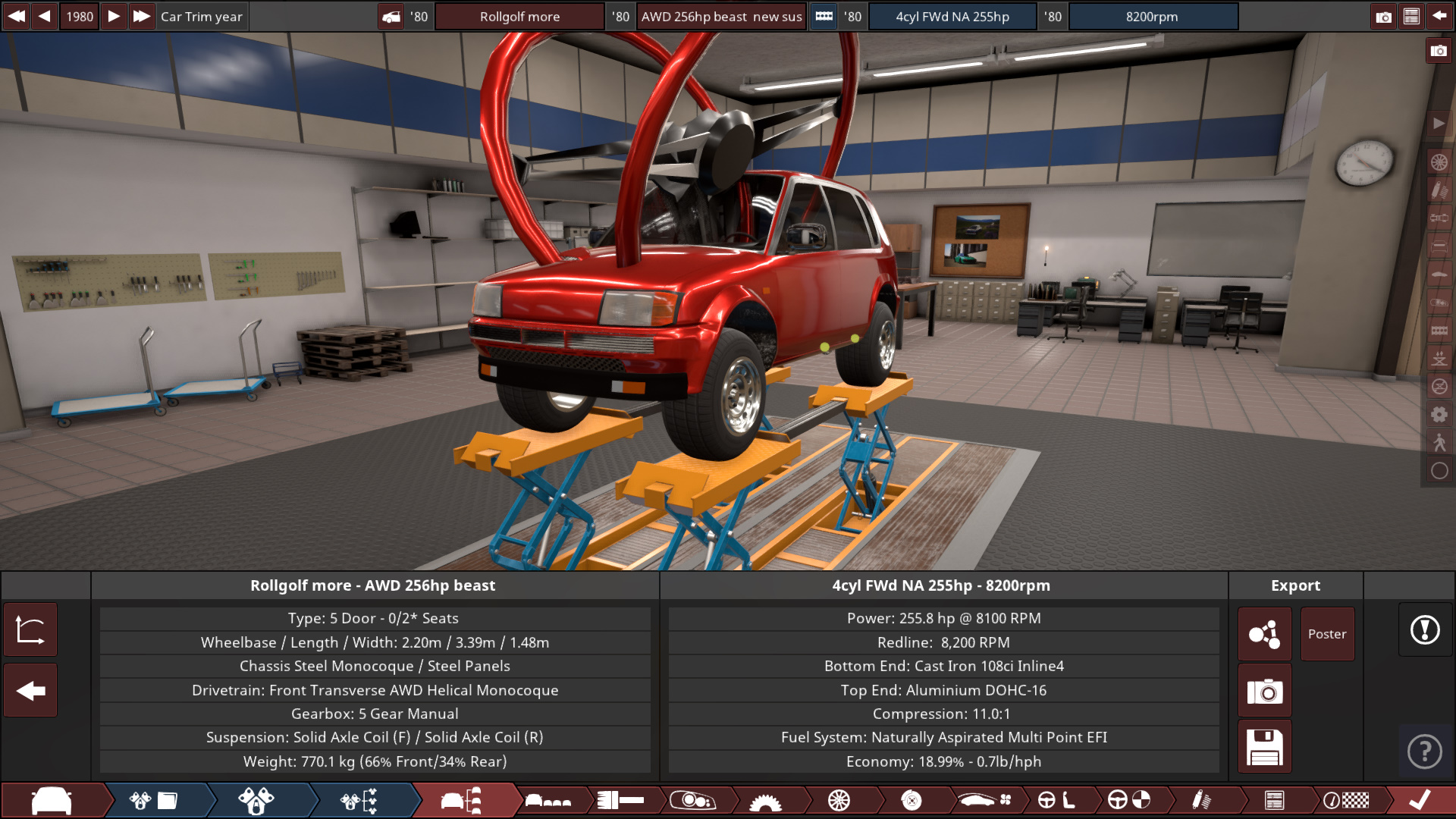Increase trim year with single right arrow
Viewport: 1456px width, 819px height.
113,16
